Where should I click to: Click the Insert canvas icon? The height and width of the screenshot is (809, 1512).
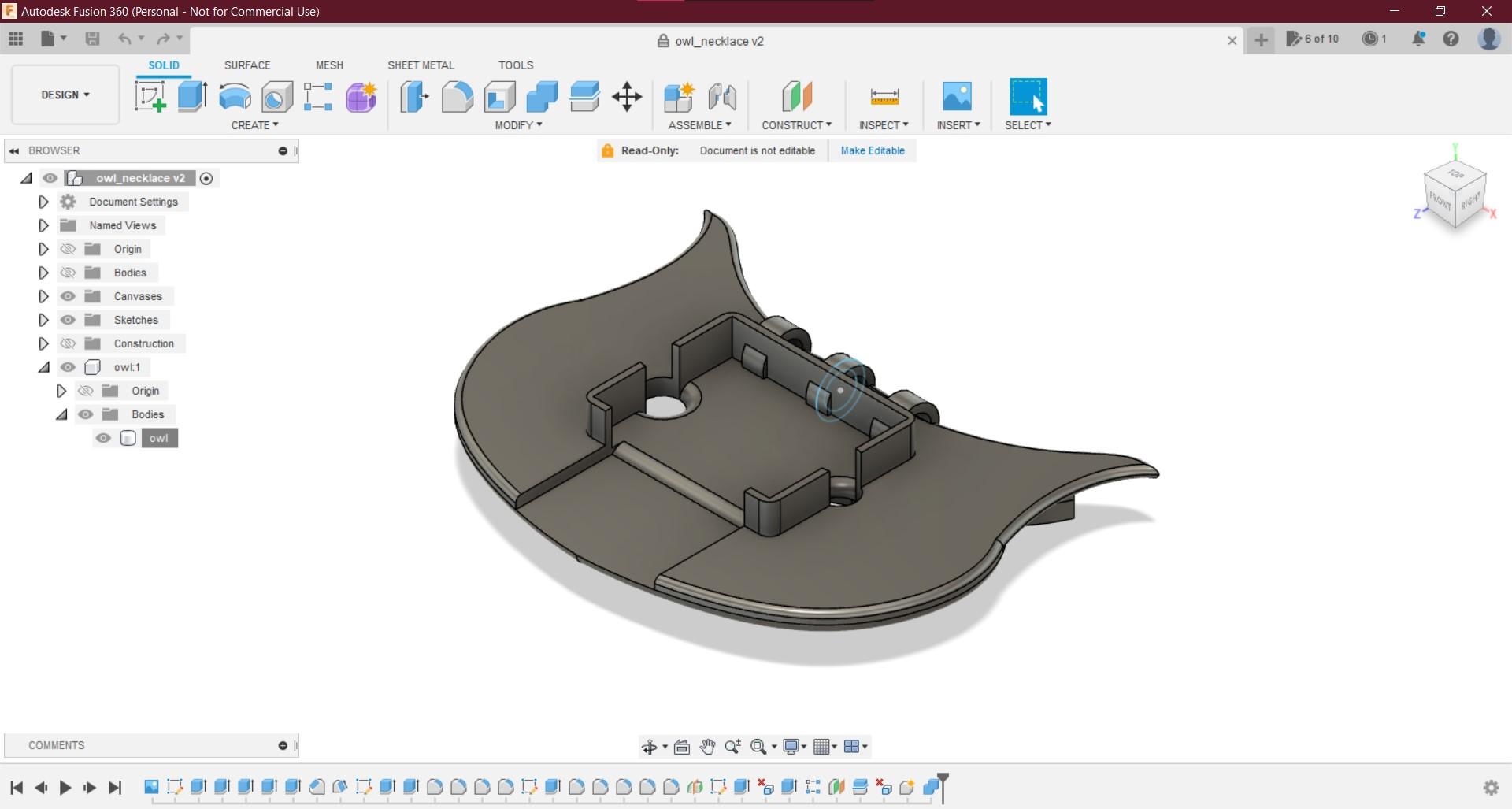pos(956,96)
